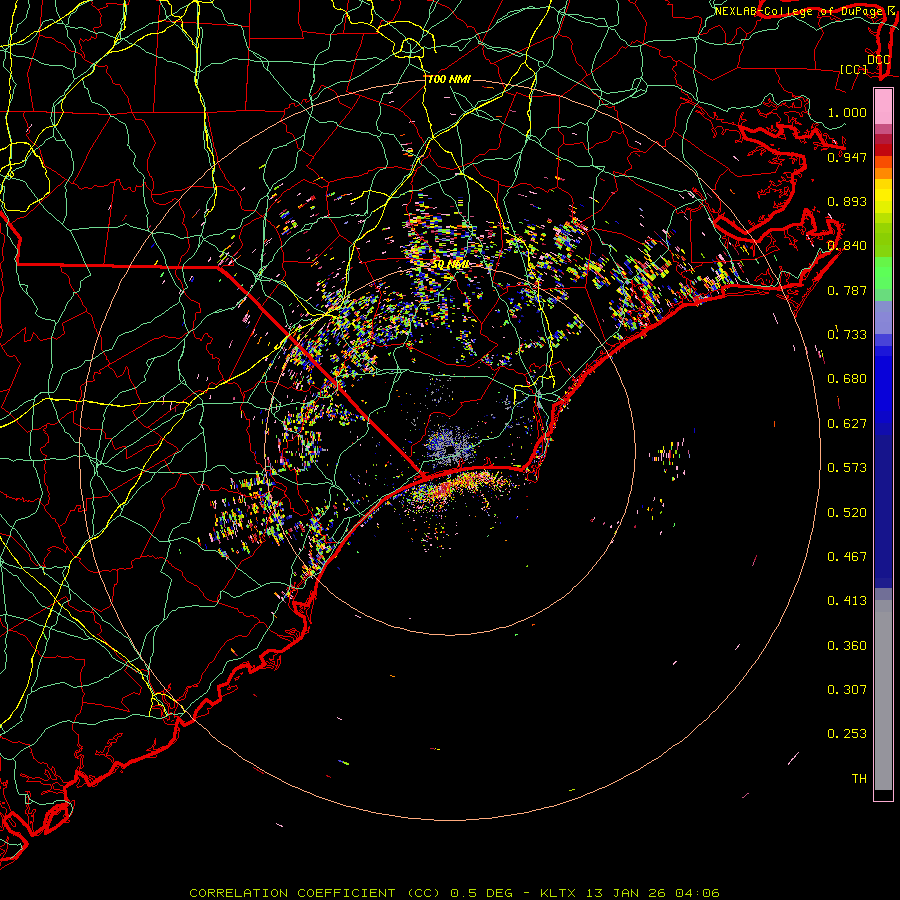Click the CORRELATION COEFFICIENT caption text

[292, 893]
